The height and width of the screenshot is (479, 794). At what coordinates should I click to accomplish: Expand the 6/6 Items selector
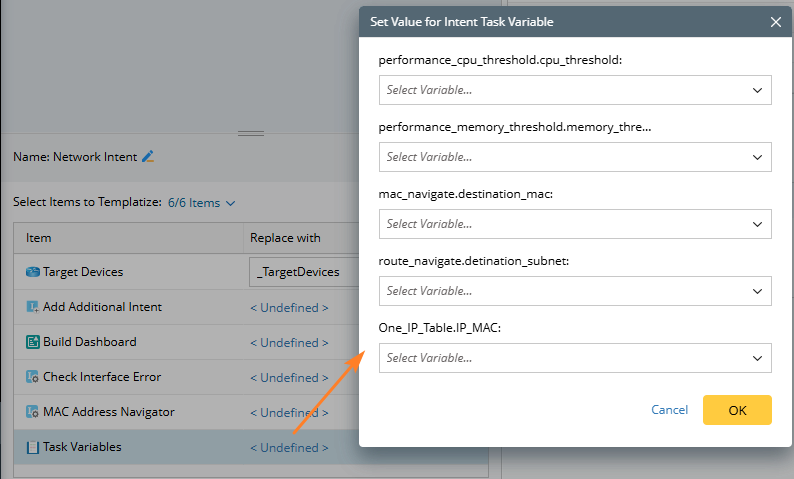pos(200,203)
